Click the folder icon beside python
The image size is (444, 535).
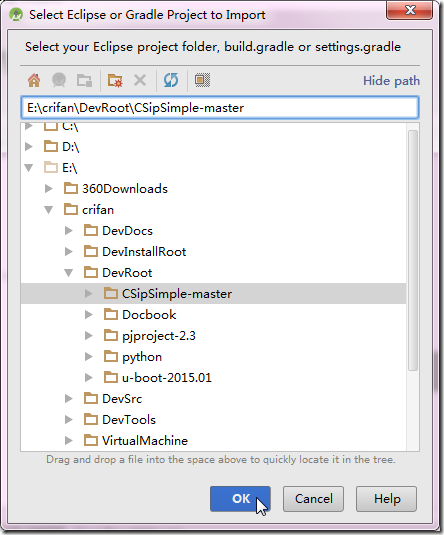point(111,357)
